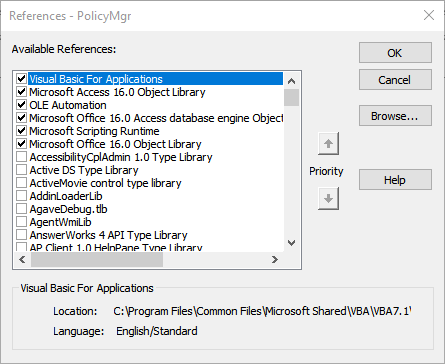Image resolution: width=445 pixels, height=364 pixels.
Task: Select 'Active DS Type Library' row text
Action: [84, 170]
